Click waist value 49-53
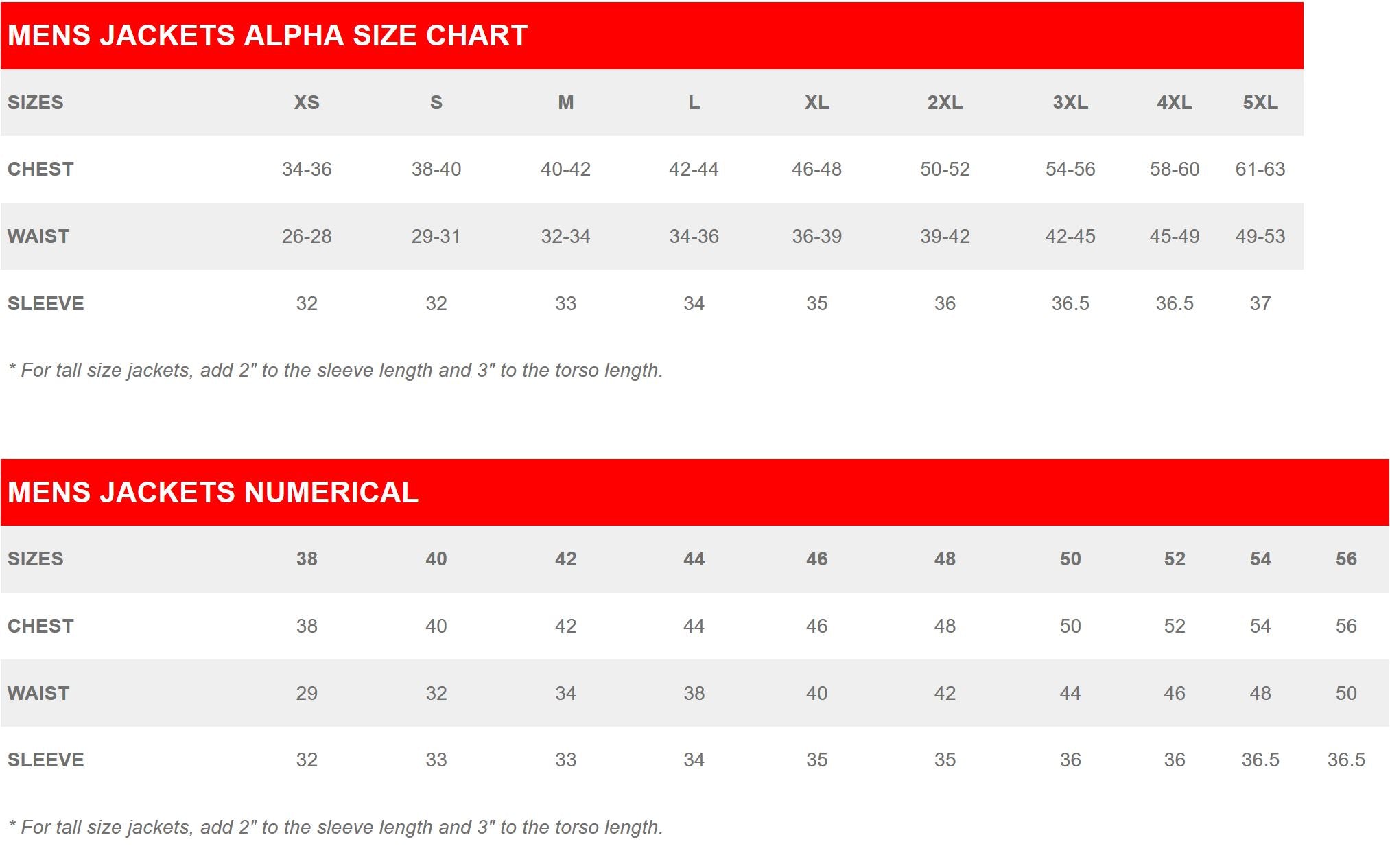The image size is (1390, 868). [1260, 237]
